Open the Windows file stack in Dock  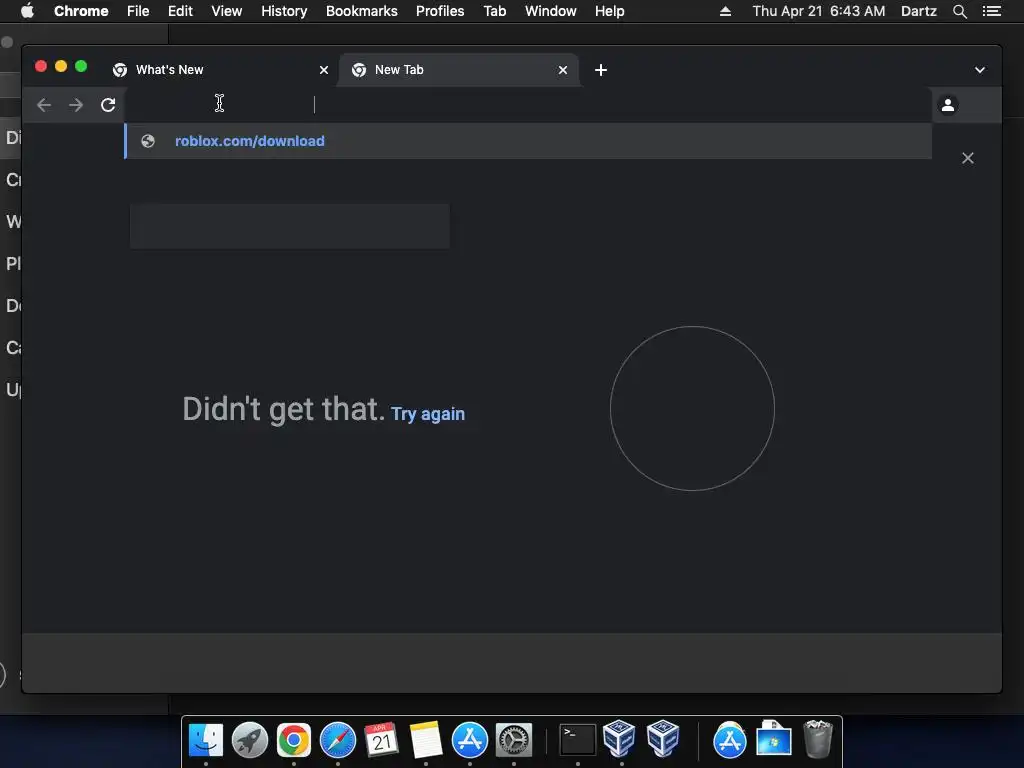(x=774, y=739)
